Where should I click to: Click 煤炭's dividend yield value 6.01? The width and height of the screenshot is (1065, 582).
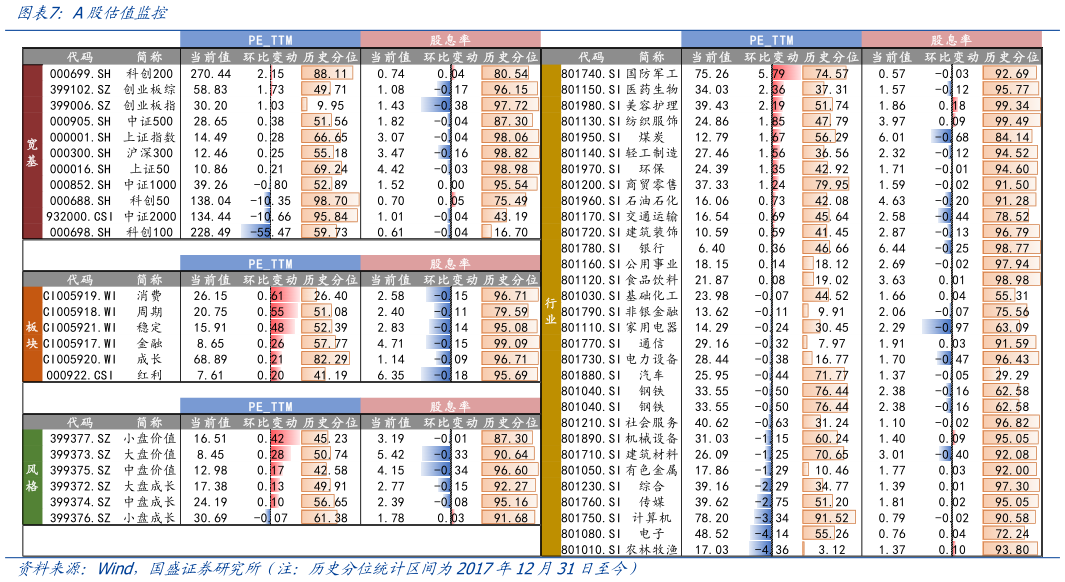coord(891,137)
